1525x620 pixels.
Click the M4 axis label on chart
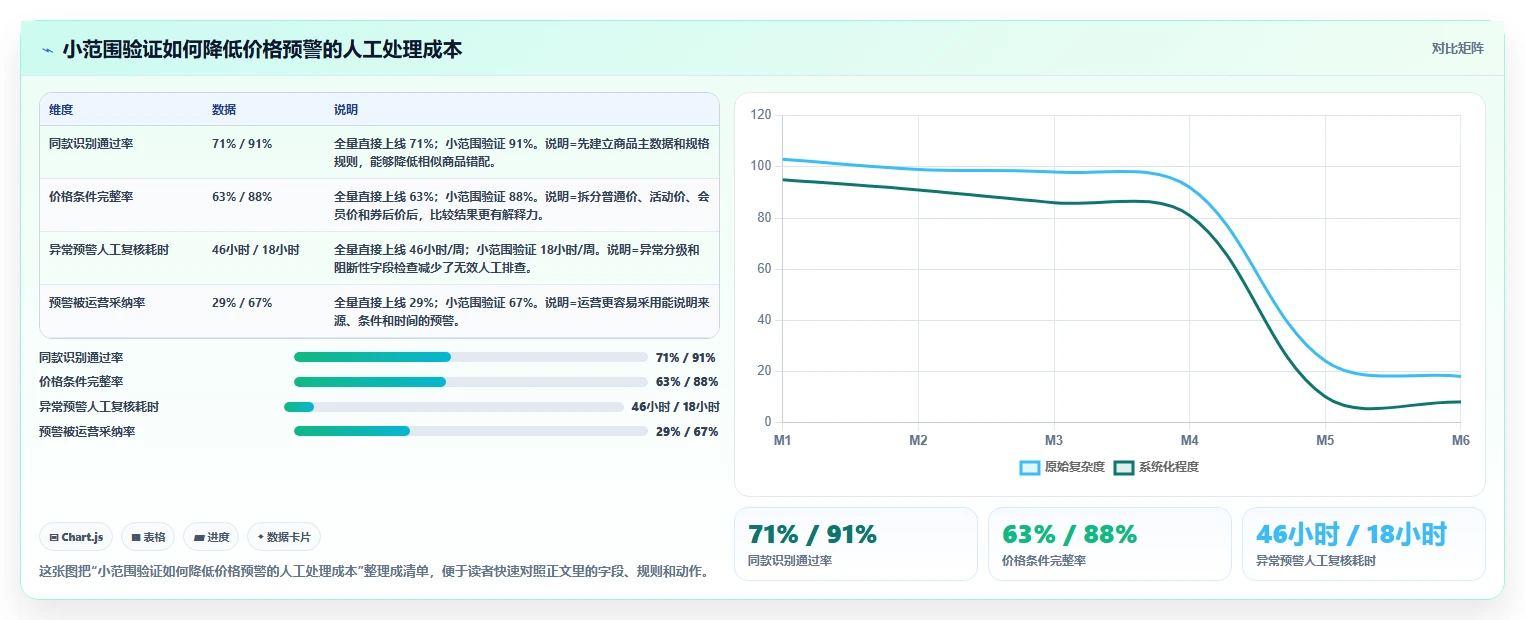tap(1189, 441)
